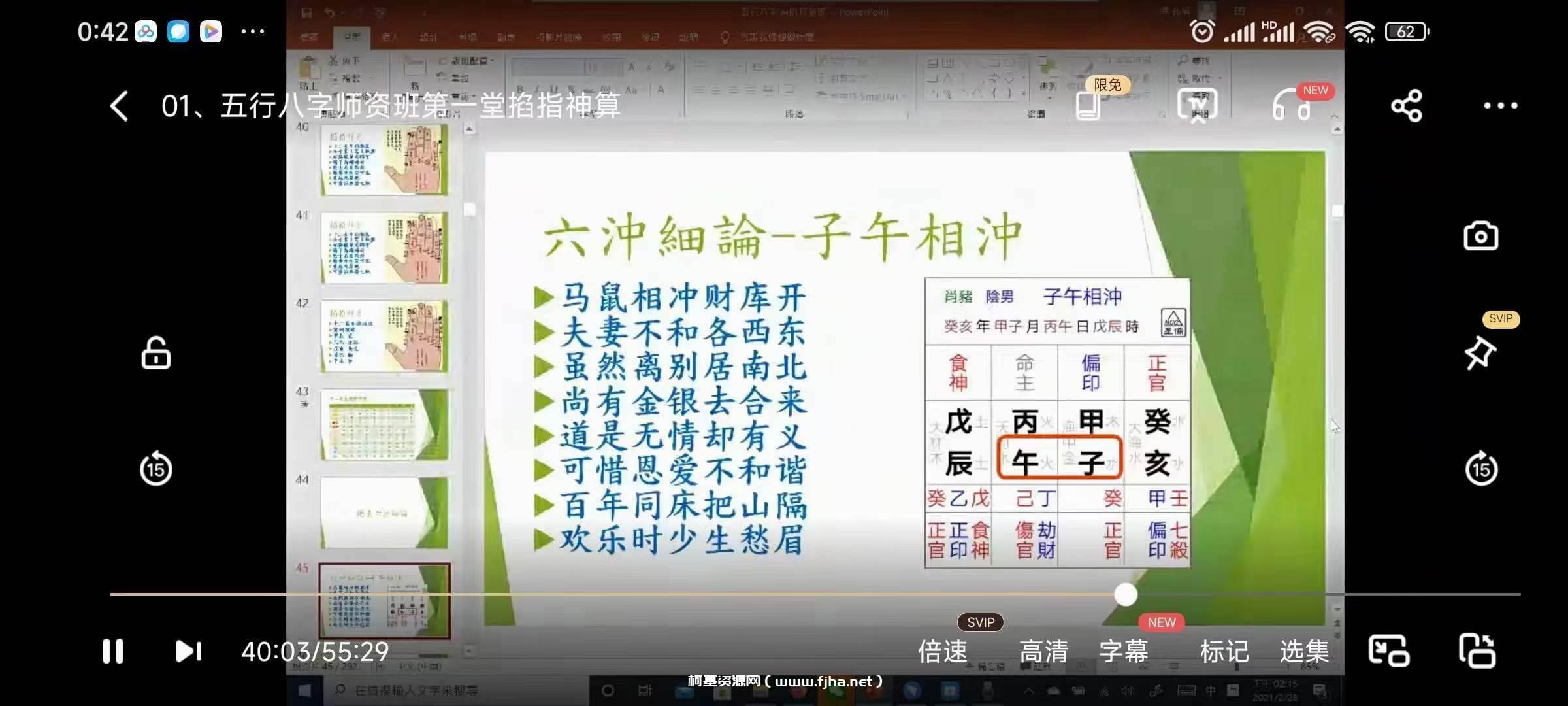Click the line 虽然离别居南北
Screen dimensions: 1568x706
pos(683,367)
